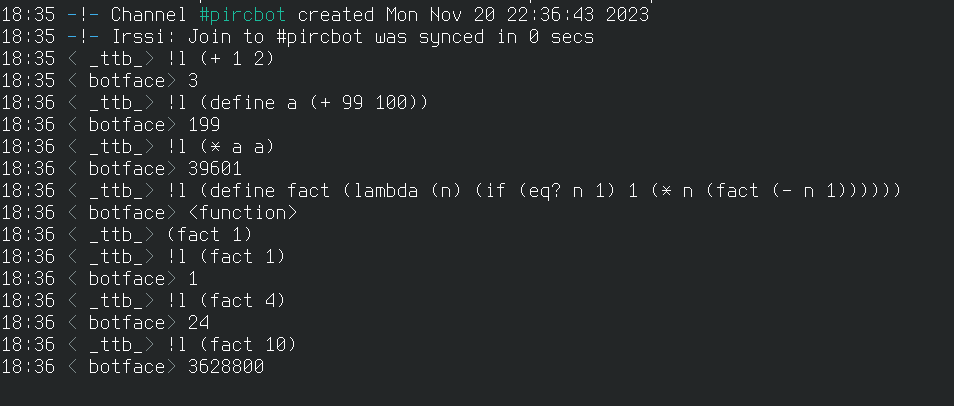Click the '(fact 1)' message without '!l' prefix
The image size is (954, 406).
[x=210, y=235]
